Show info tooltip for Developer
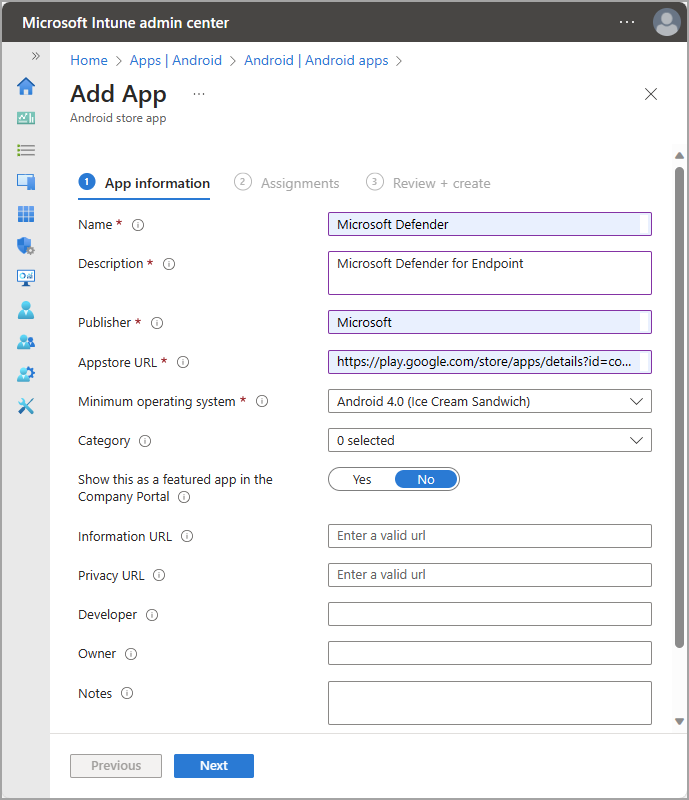689x800 pixels. point(152,615)
